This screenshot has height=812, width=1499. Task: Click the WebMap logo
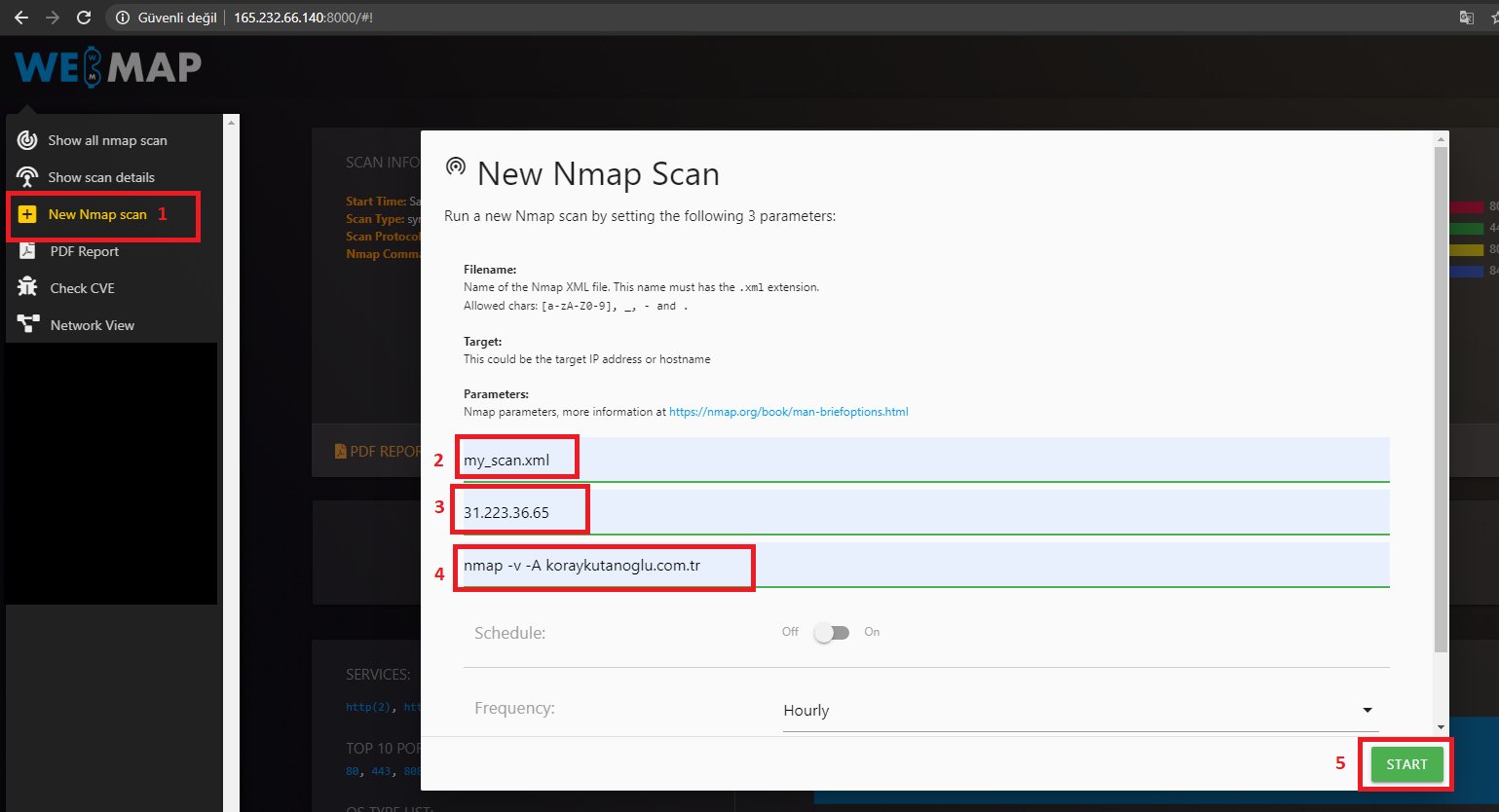tap(107, 66)
